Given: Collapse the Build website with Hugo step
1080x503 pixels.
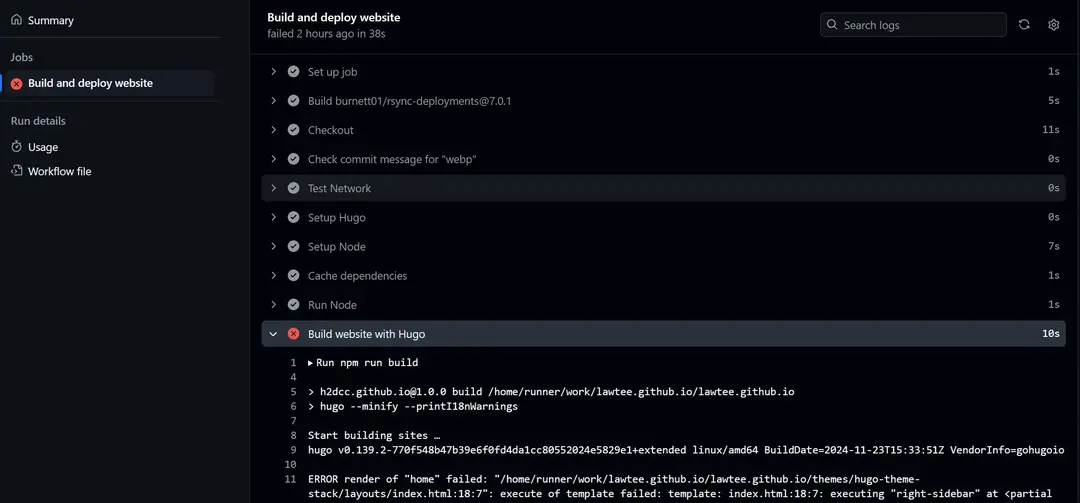Looking at the screenshot, I should click(274, 334).
